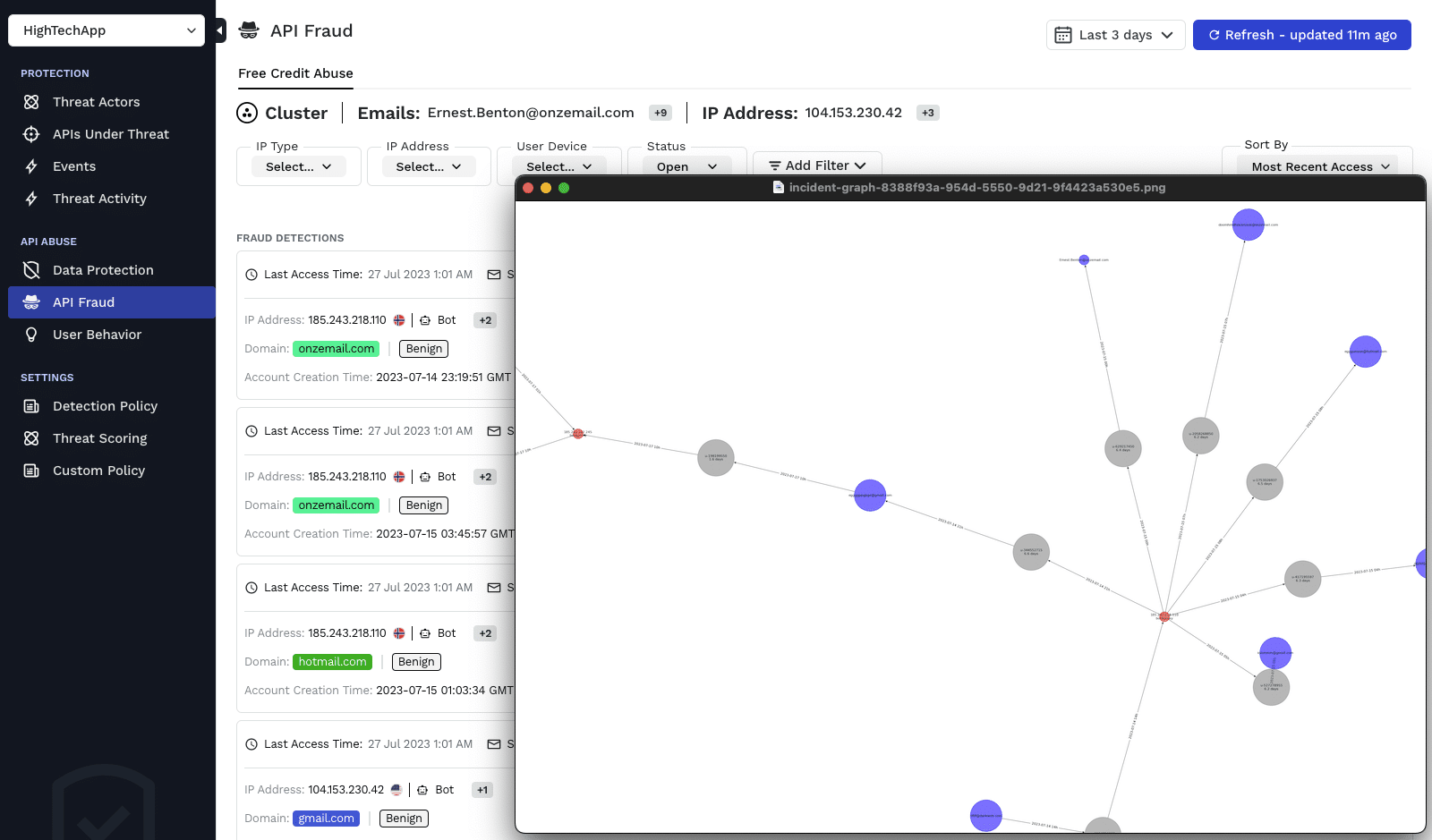The height and width of the screenshot is (840, 1432).
Task: Click the green onzemail.com domain tag
Action: pos(336,349)
